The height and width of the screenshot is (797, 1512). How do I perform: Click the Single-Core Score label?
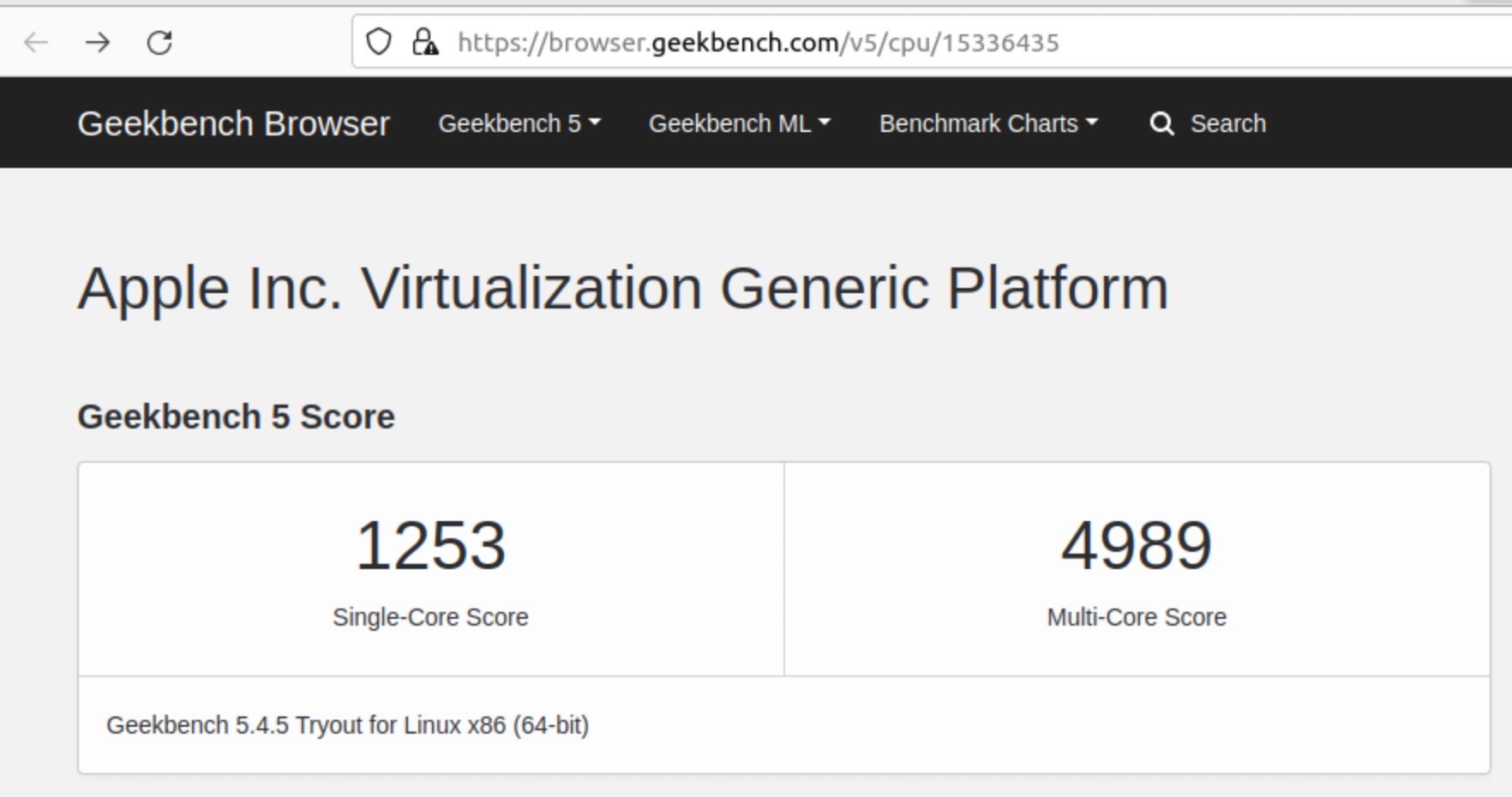430,617
